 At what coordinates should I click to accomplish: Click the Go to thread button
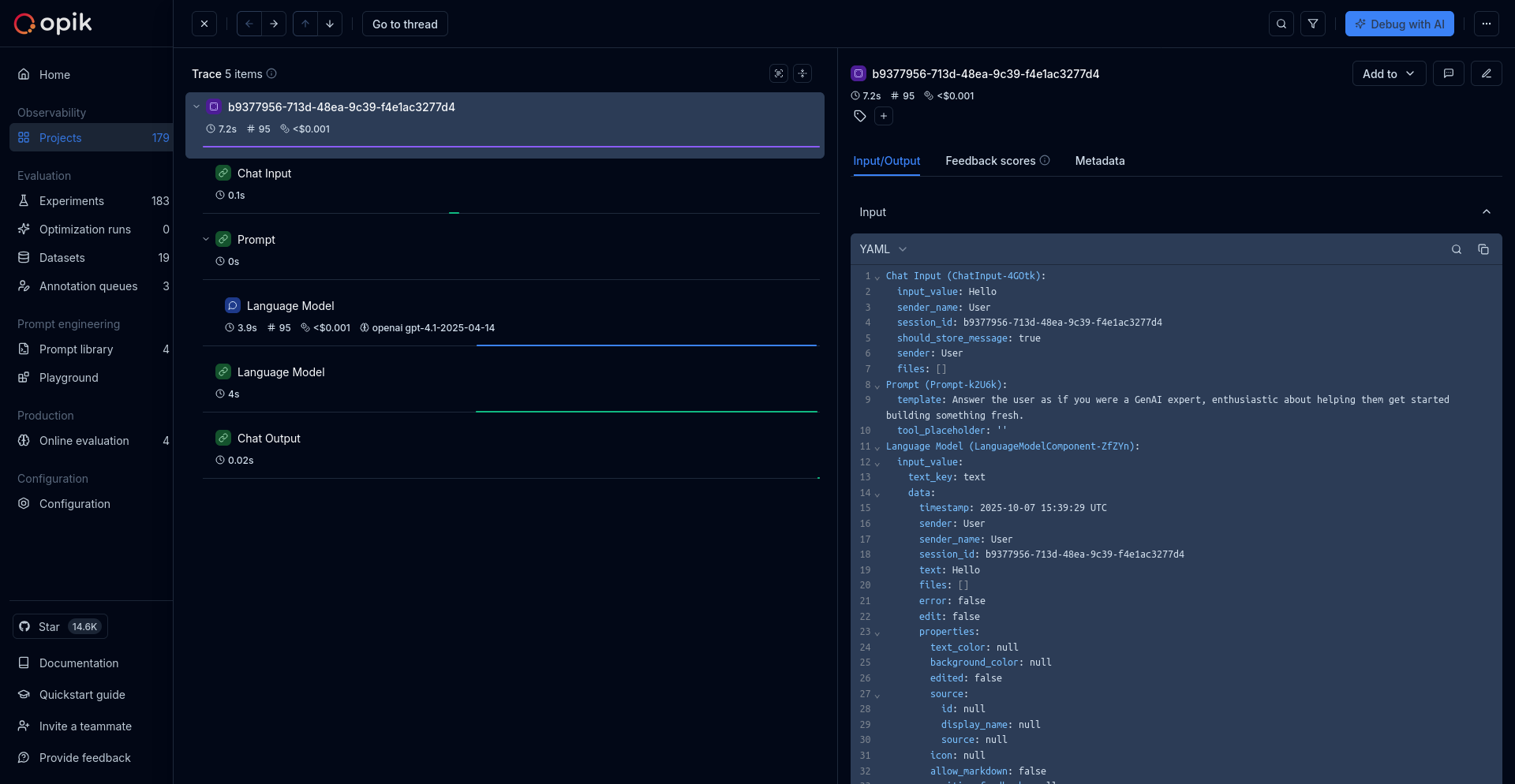click(x=405, y=24)
